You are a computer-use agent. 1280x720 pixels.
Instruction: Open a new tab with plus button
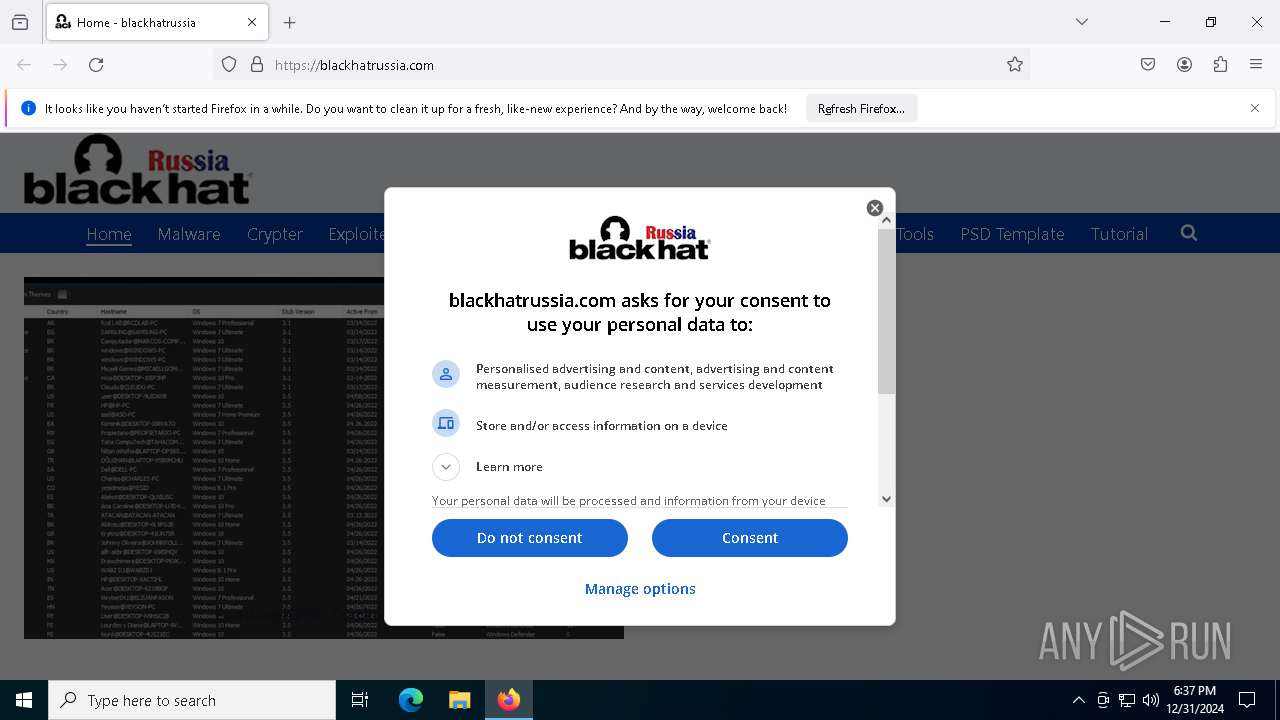tap(290, 22)
